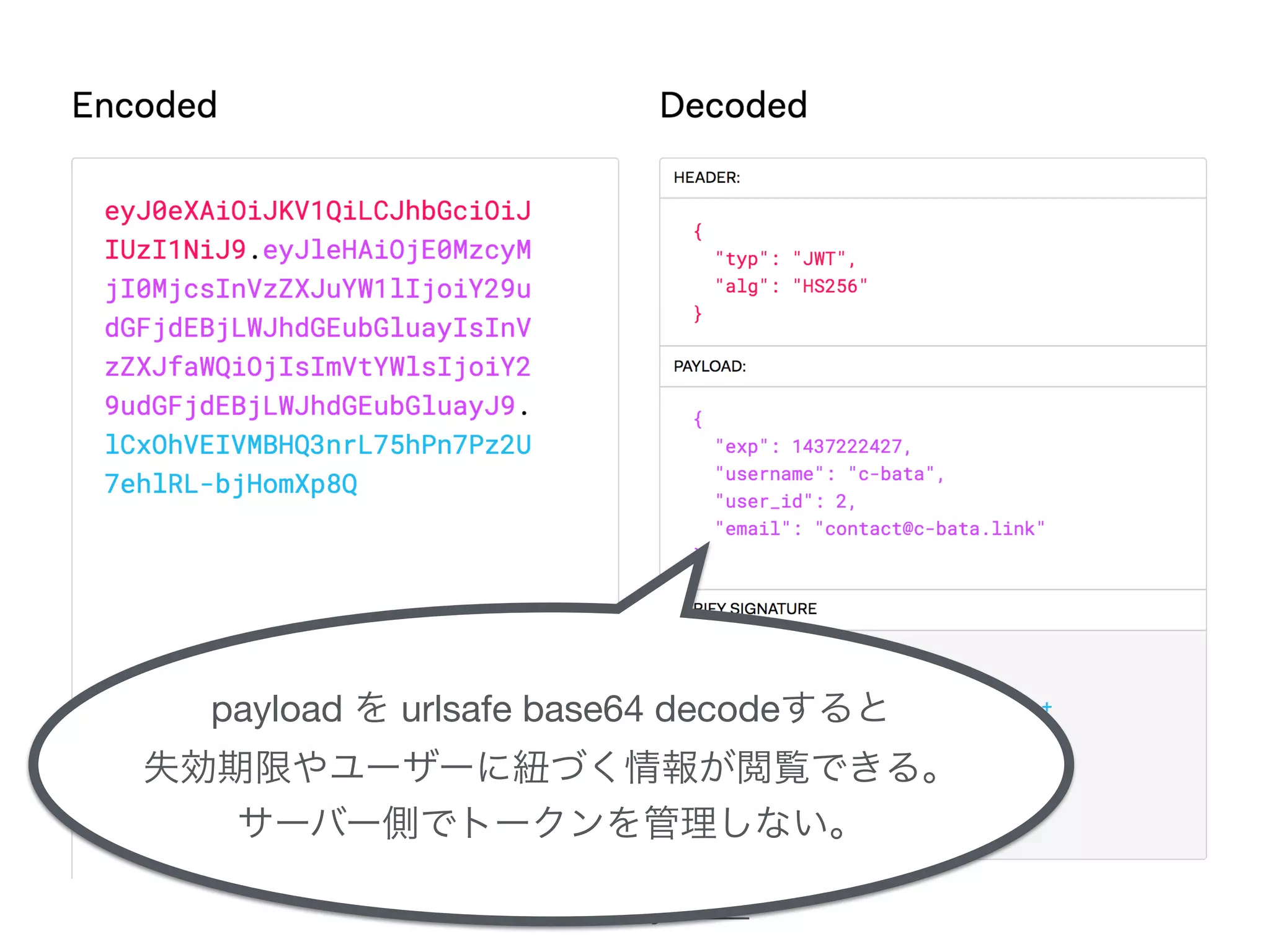Click the email value contact@c-bata.link
Screen dimensions: 1270x952
tap(929, 529)
